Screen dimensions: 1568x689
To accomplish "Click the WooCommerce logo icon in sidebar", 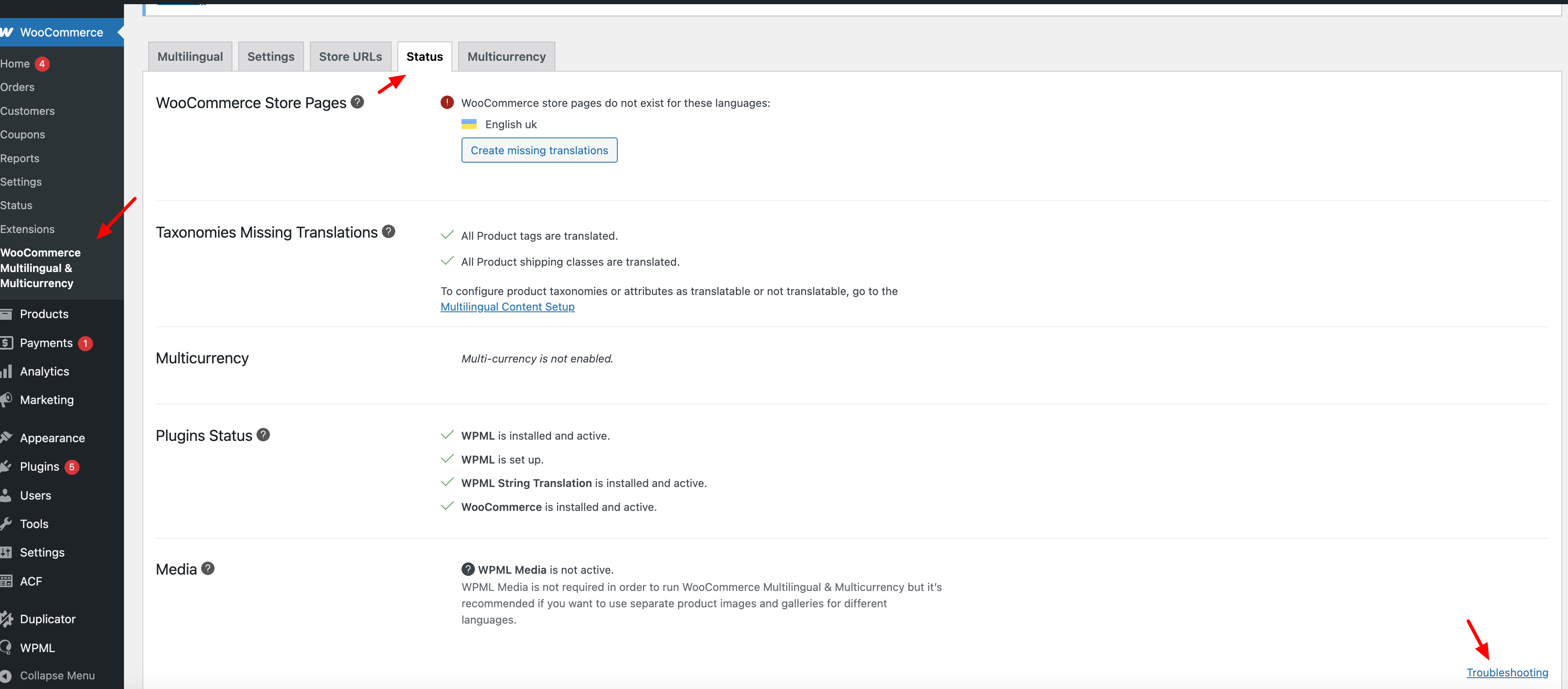I will click(6, 32).
